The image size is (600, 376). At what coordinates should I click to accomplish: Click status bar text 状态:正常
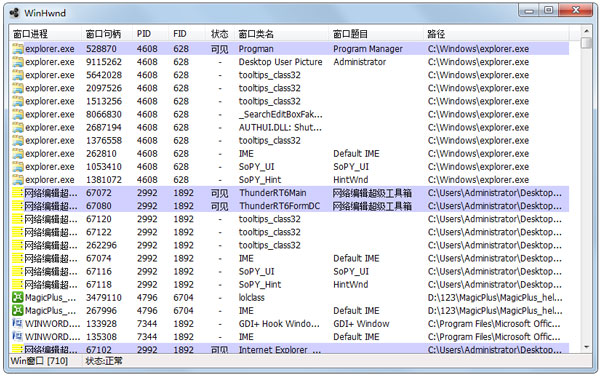104,361
